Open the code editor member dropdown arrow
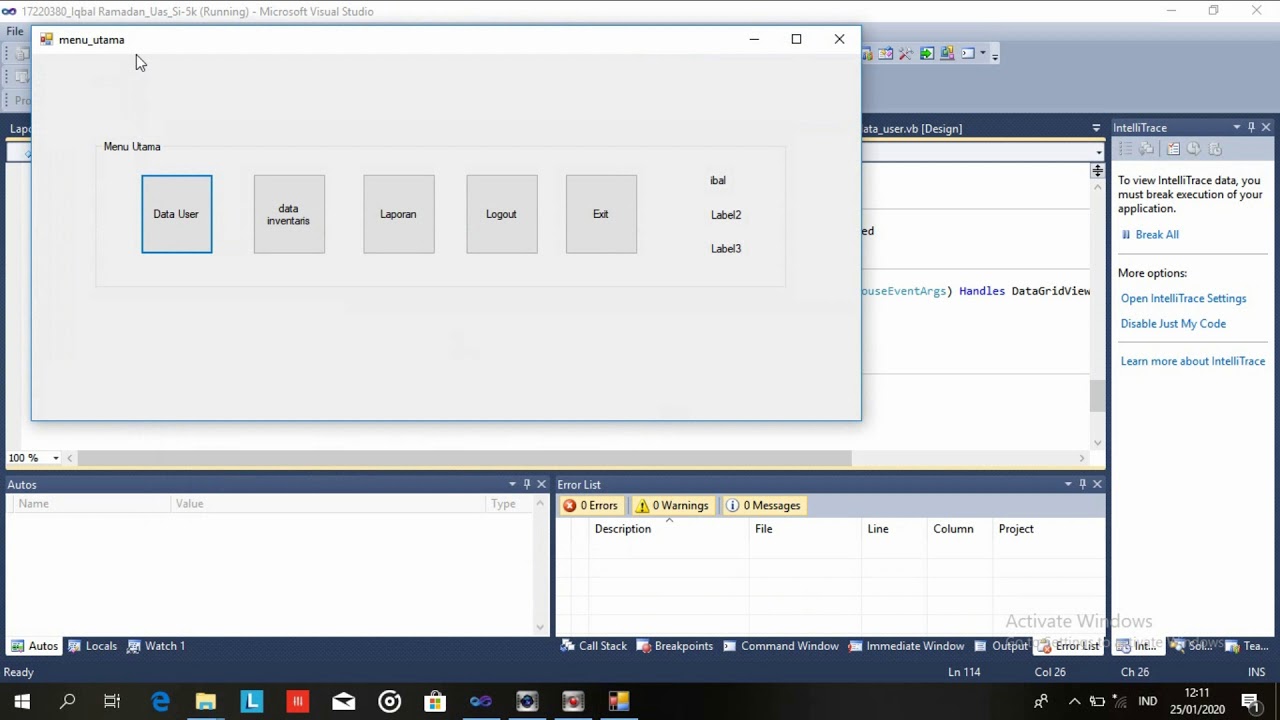 1098,153
